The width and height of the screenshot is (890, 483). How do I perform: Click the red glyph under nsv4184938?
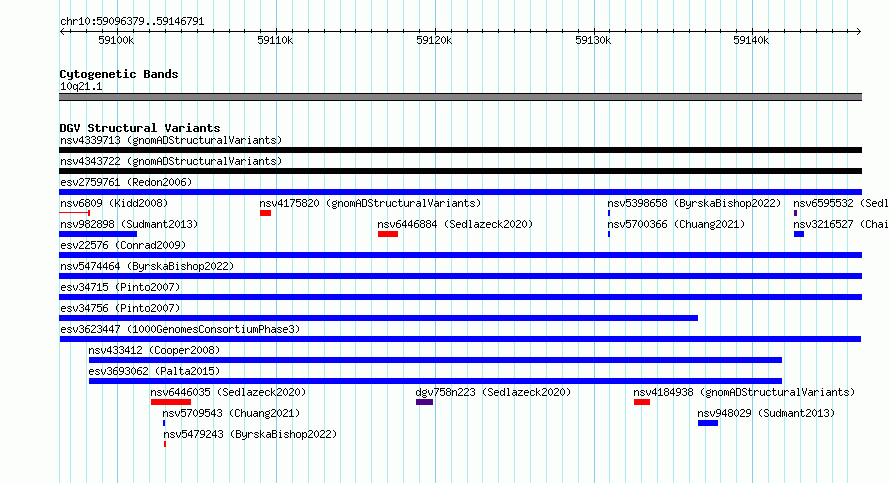coord(642,402)
